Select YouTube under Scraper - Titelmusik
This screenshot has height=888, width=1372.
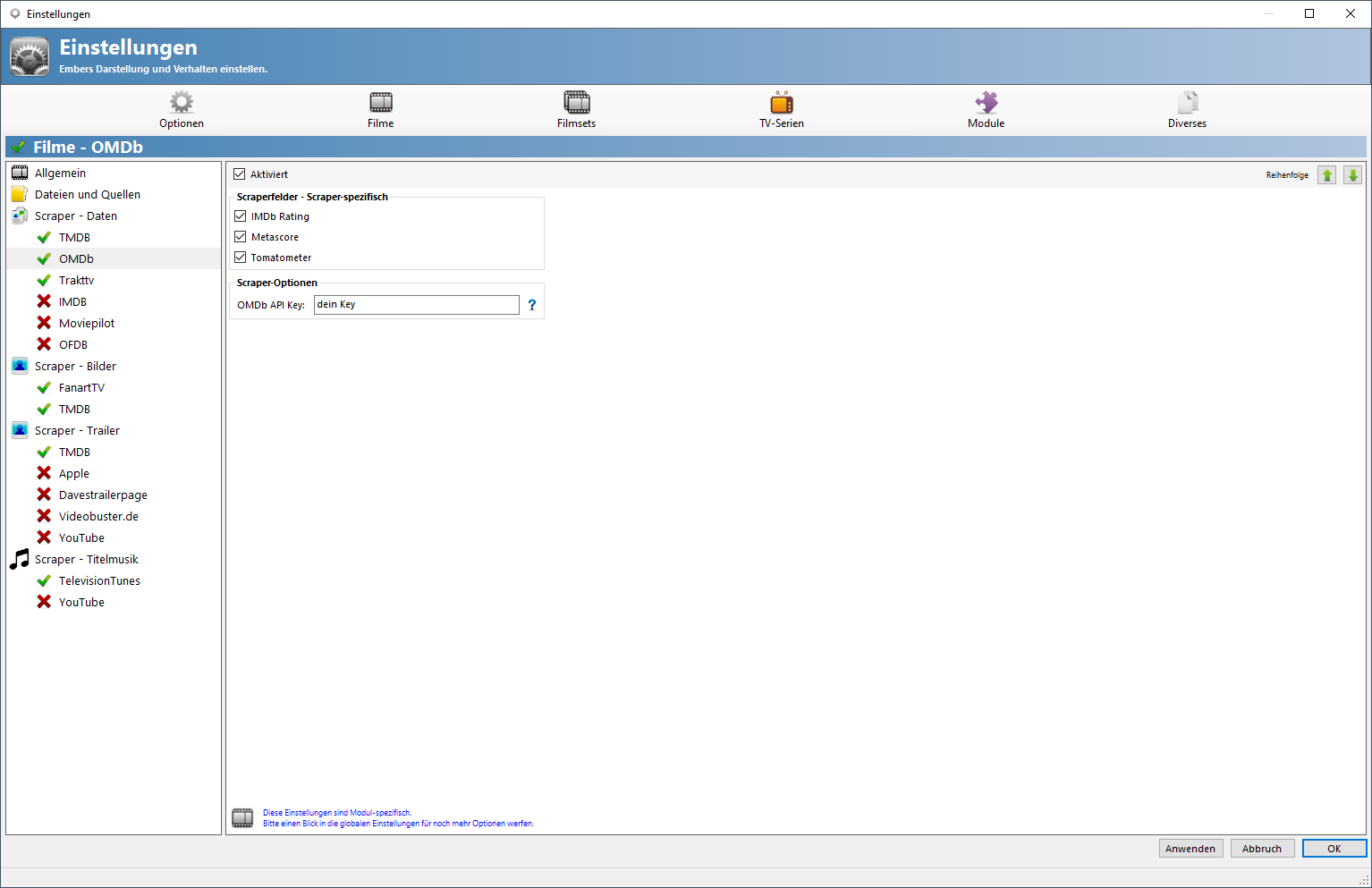tap(81, 602)
